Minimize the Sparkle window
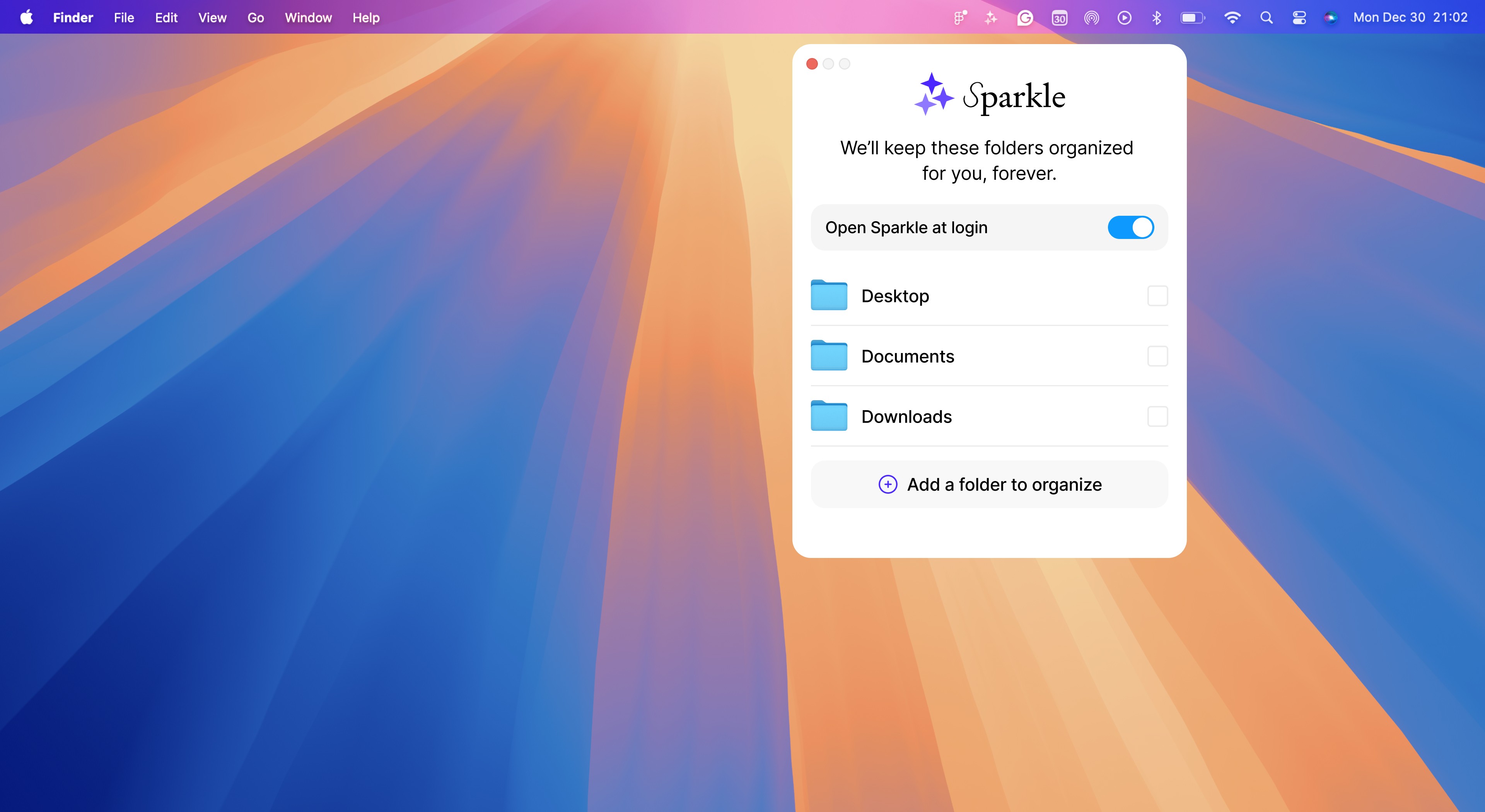The height and width of the screenshot is (812, 1485). 828,64
